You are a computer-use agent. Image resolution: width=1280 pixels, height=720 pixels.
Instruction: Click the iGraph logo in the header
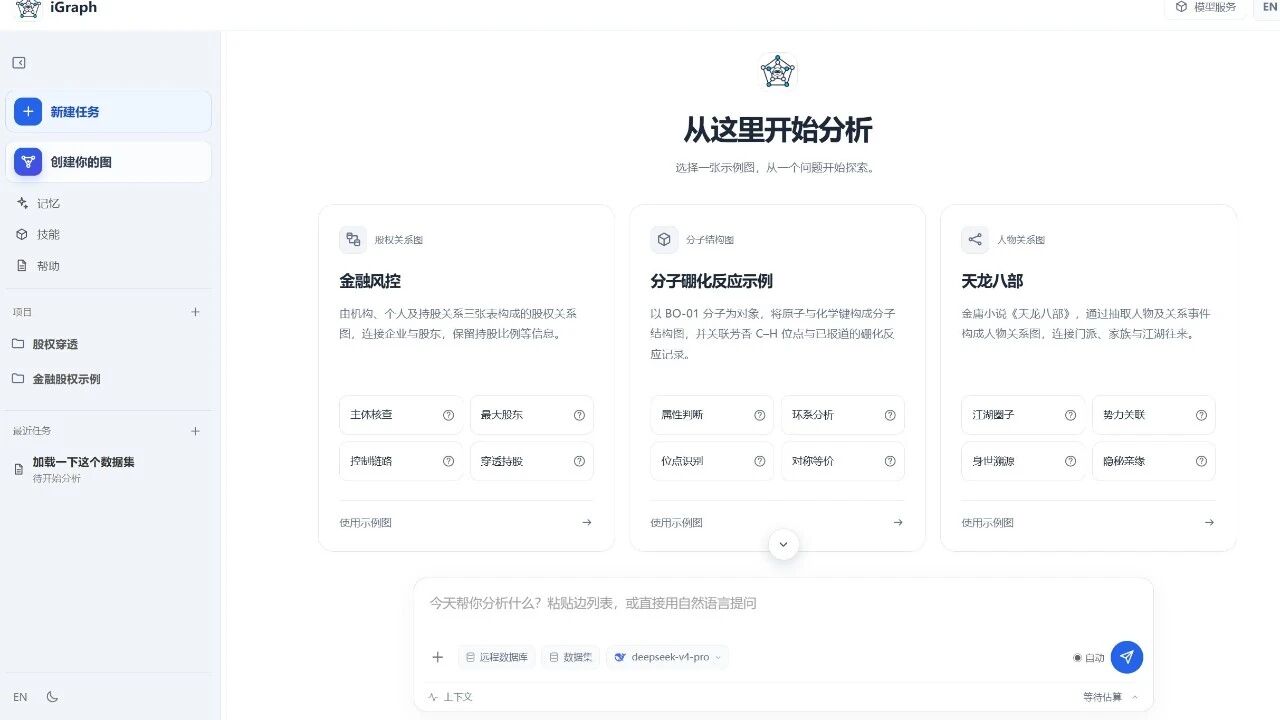[x=28, y=8]
